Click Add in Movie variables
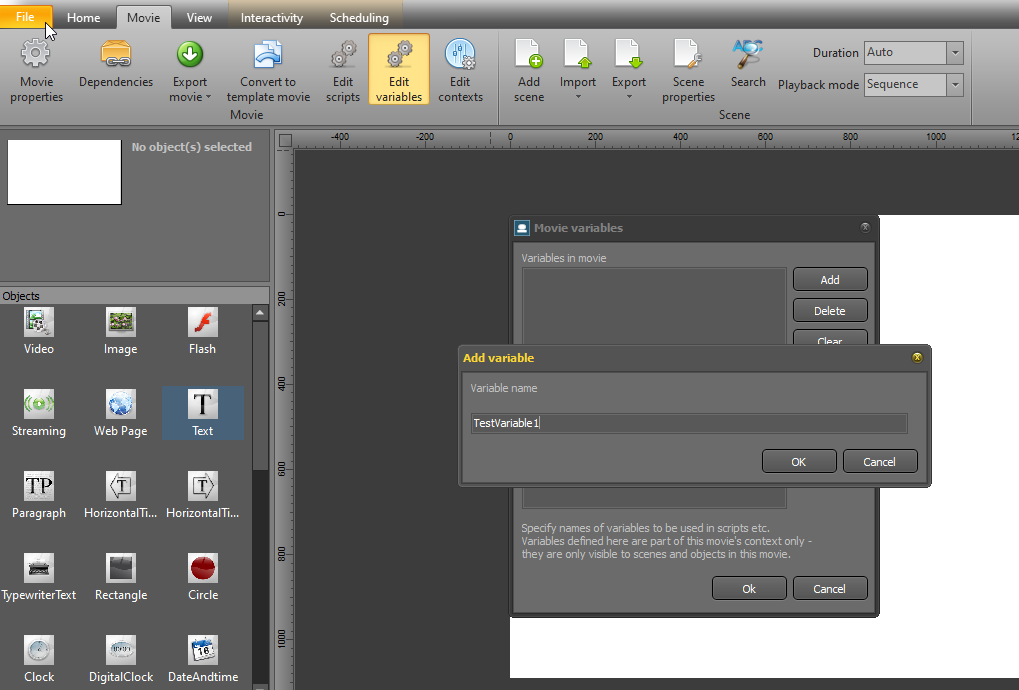This screenshot has width=1019, height=690. [x=830, y=279]
